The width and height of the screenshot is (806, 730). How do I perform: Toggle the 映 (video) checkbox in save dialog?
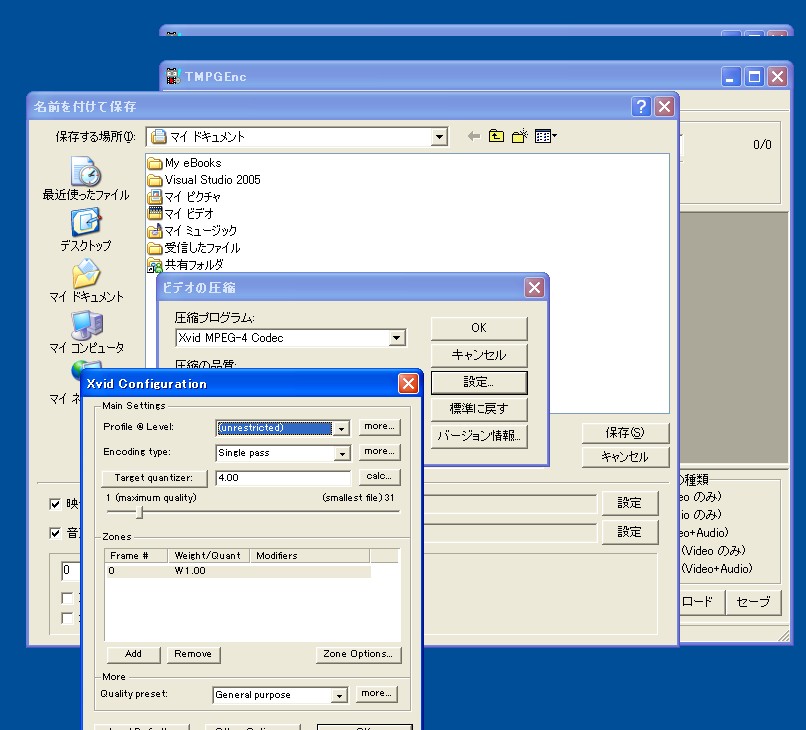point(55,504)
